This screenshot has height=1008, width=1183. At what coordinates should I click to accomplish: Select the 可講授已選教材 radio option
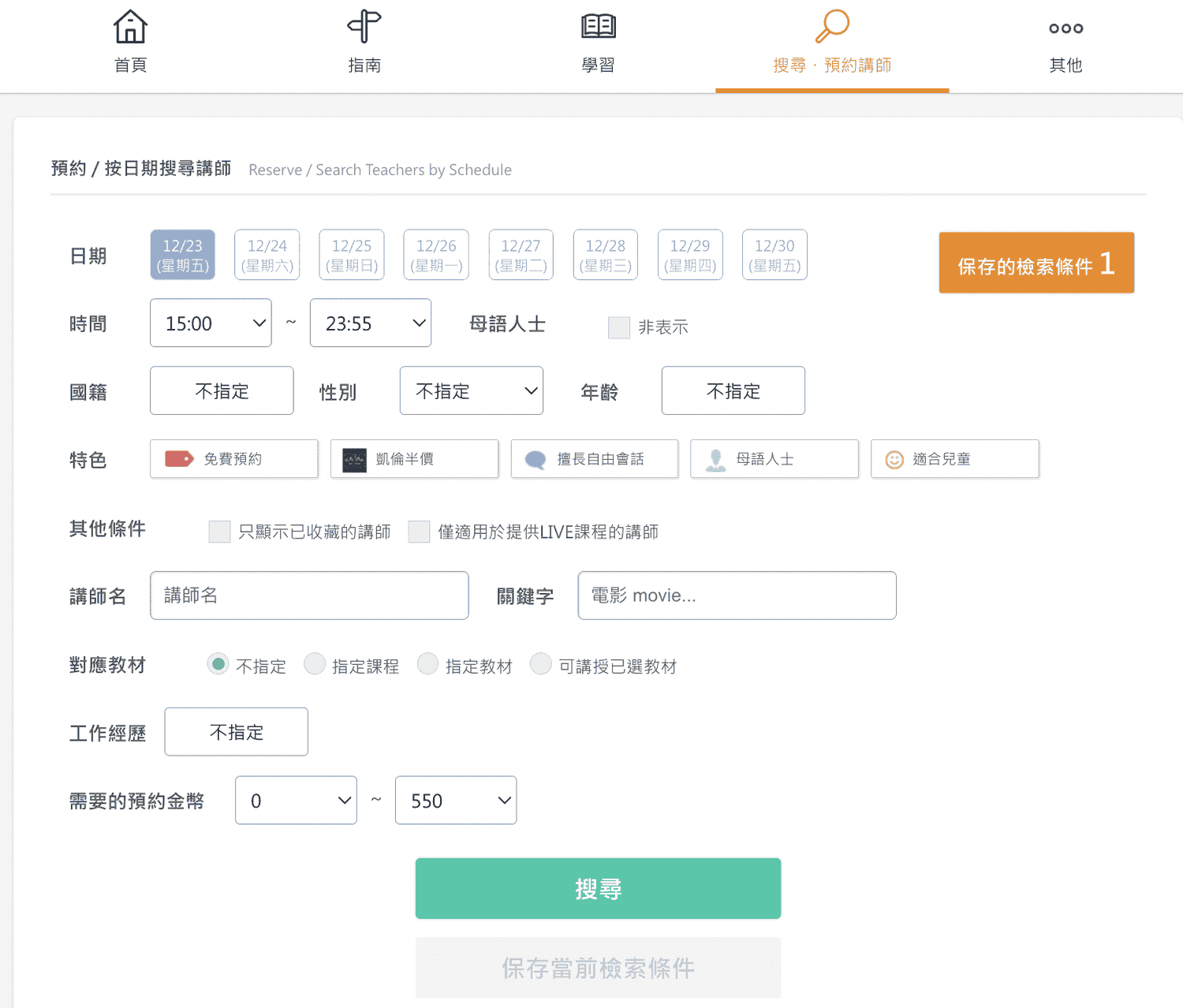541,664
